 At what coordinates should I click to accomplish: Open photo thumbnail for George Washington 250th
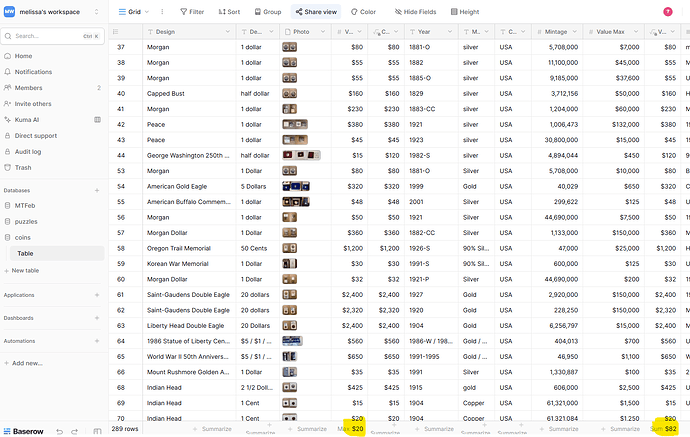(x=301, y=155)
